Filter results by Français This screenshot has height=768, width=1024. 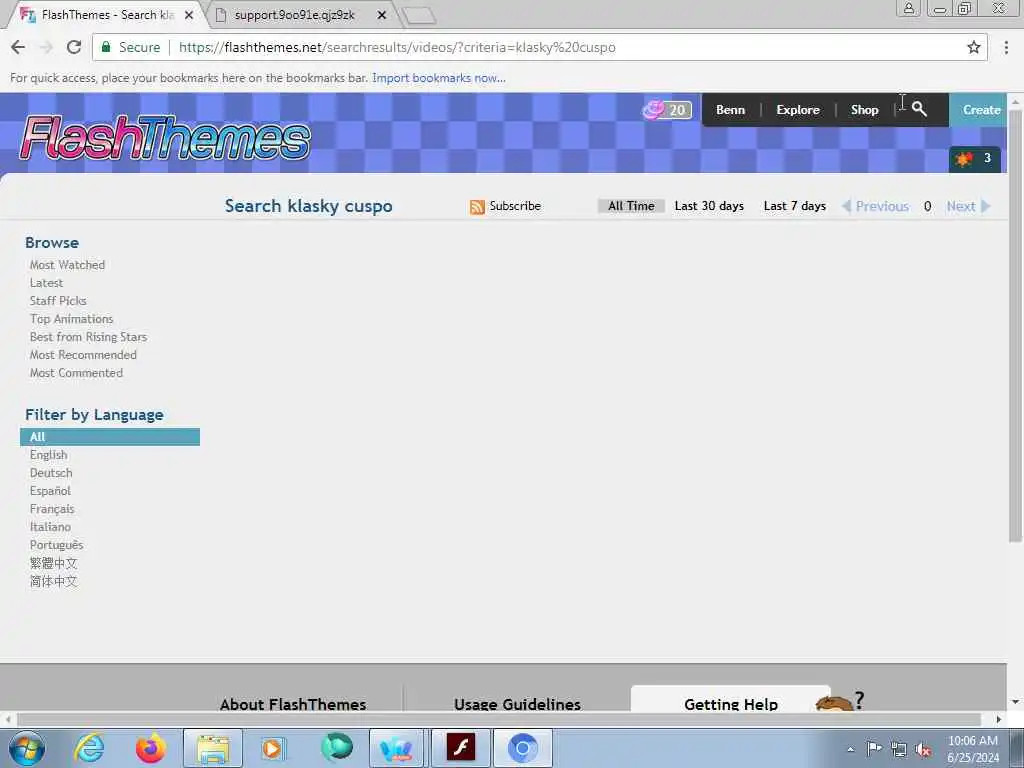[x=52, y=509]
